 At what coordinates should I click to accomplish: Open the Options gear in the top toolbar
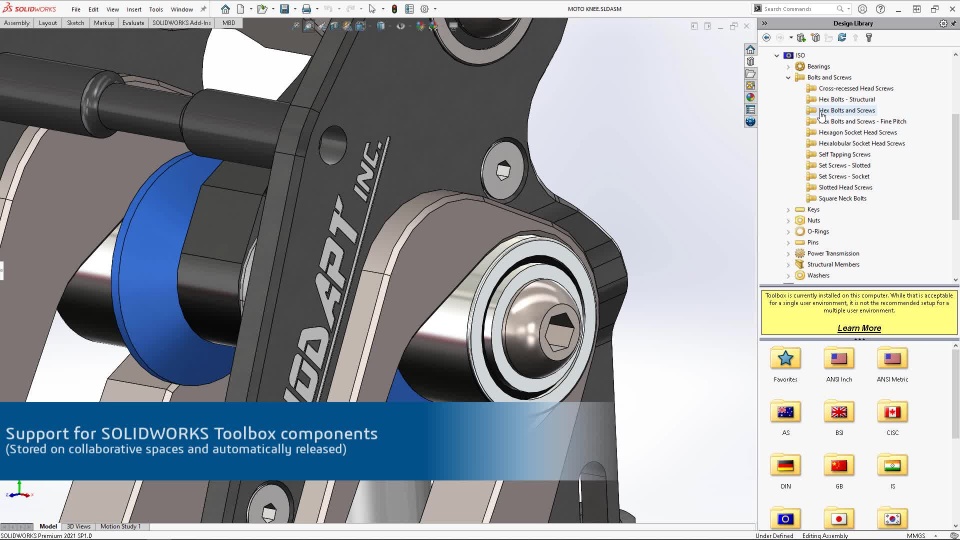tap(424, 9)
